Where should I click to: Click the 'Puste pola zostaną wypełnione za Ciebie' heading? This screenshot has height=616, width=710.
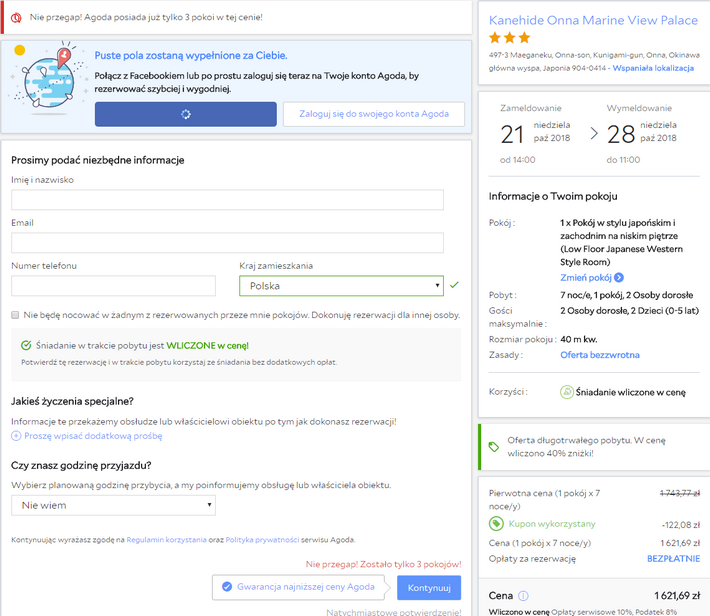pyautogui.click(x=191, y=56)
